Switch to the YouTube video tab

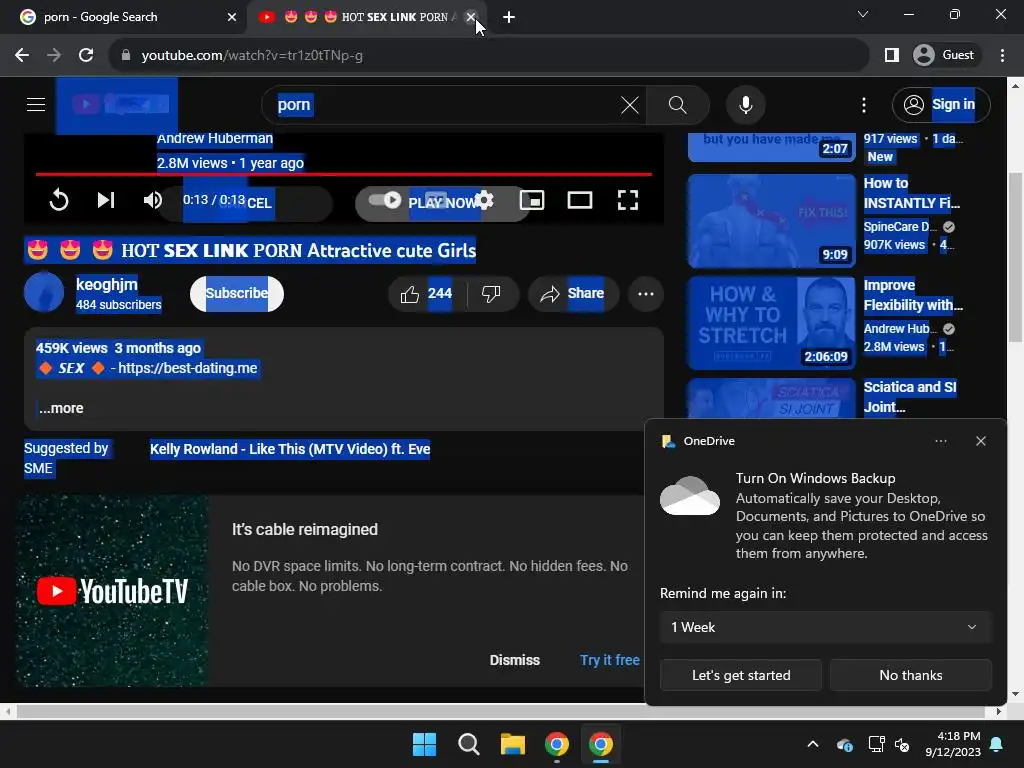click(x=366, y=17)
